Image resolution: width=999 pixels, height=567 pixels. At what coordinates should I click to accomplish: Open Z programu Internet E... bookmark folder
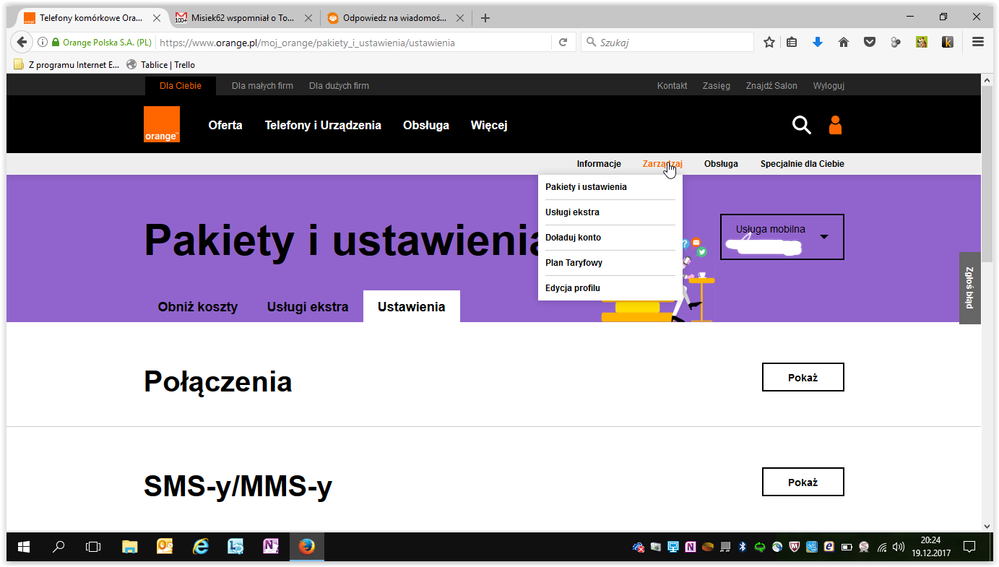tap(66, 64)
